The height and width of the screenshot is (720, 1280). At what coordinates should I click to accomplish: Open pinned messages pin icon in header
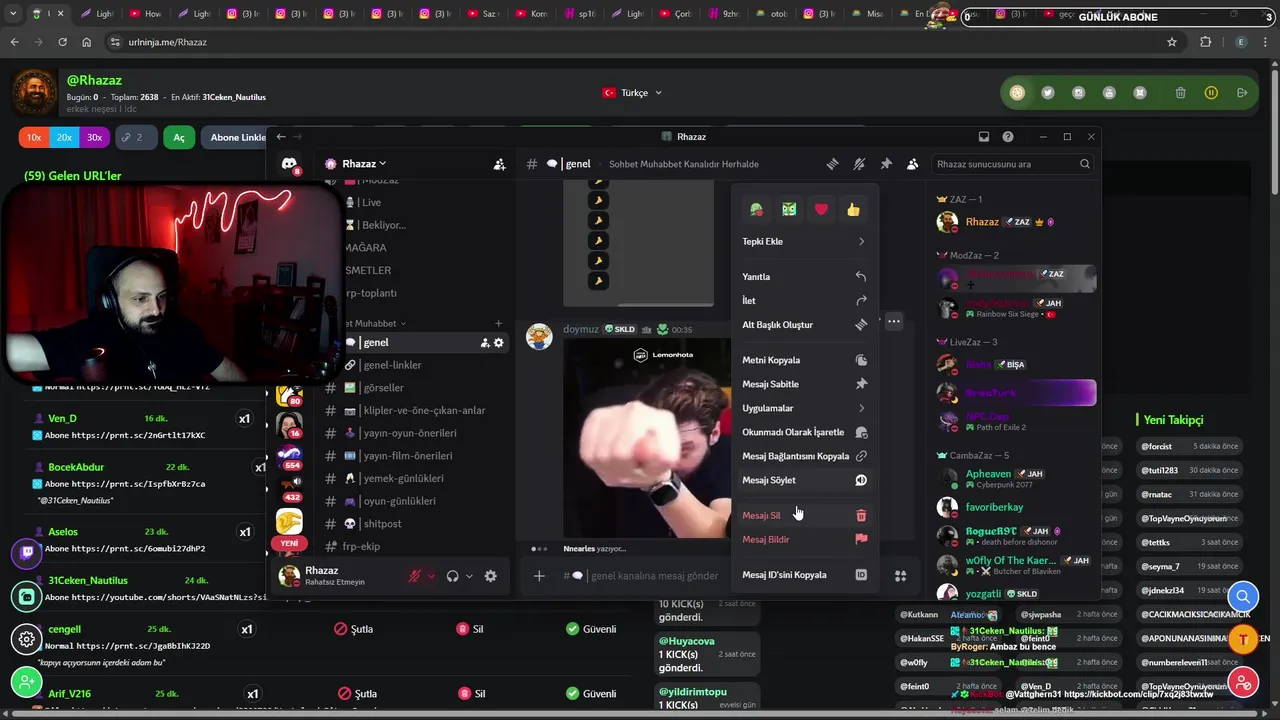click(x=886, y=164)
